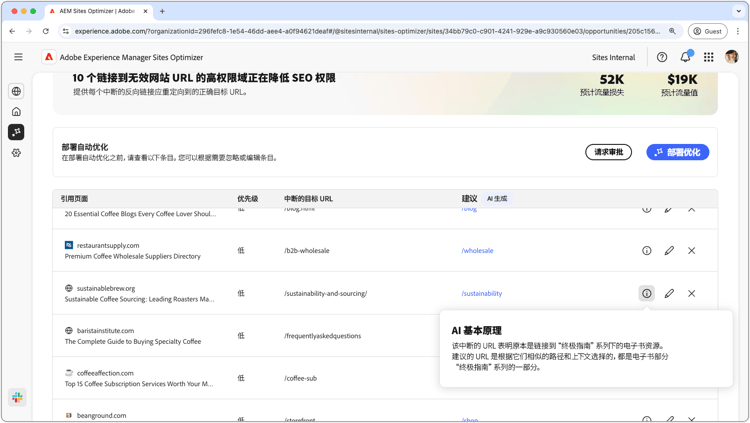This screenshot has height=423, width=750.
Task: Open the /wholesale suggested link
Action: [477, 251]
